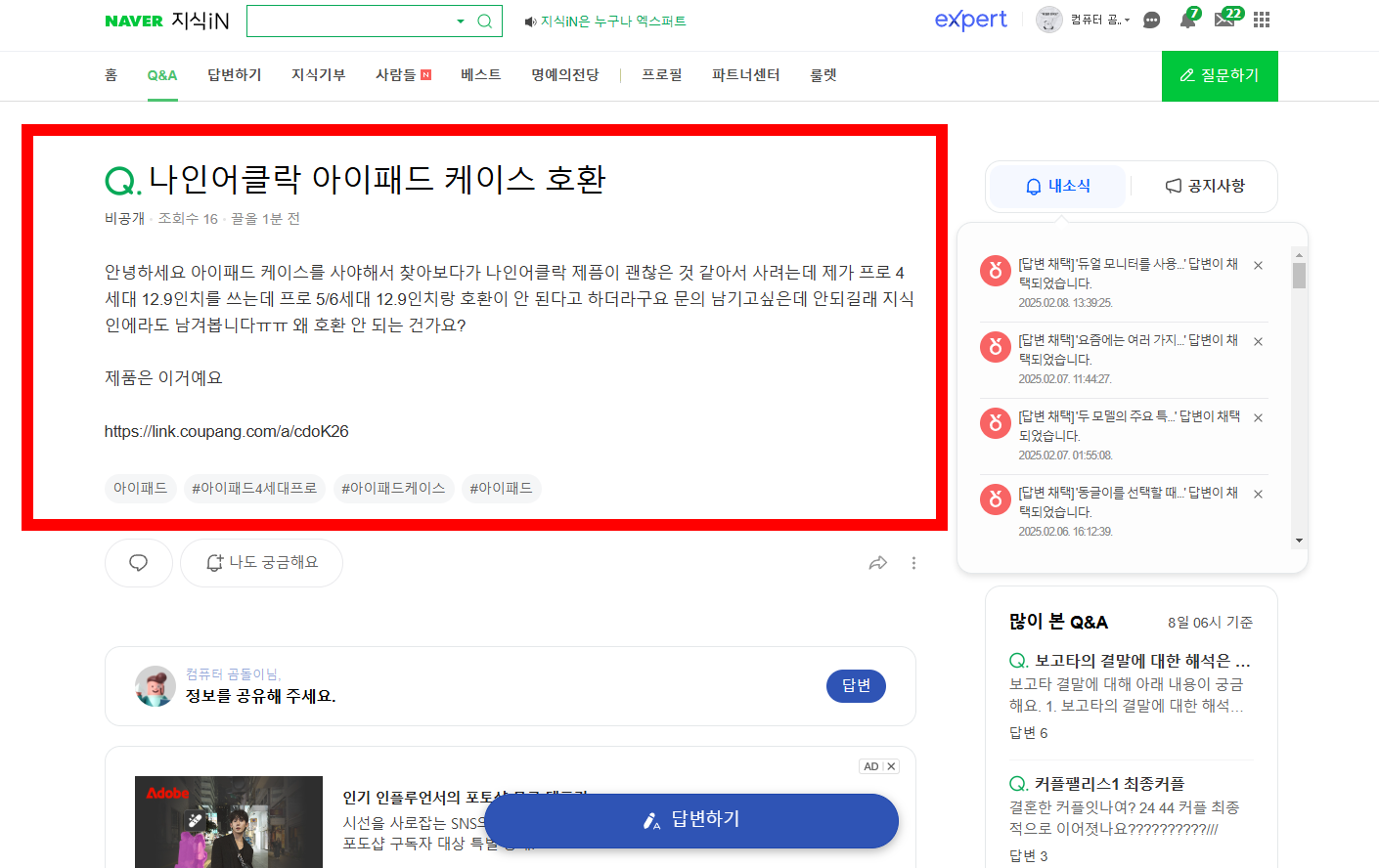Click the notification panel scrollbar thumb
This screenshot has width=1379, height=868.
tap(1299, 276)
